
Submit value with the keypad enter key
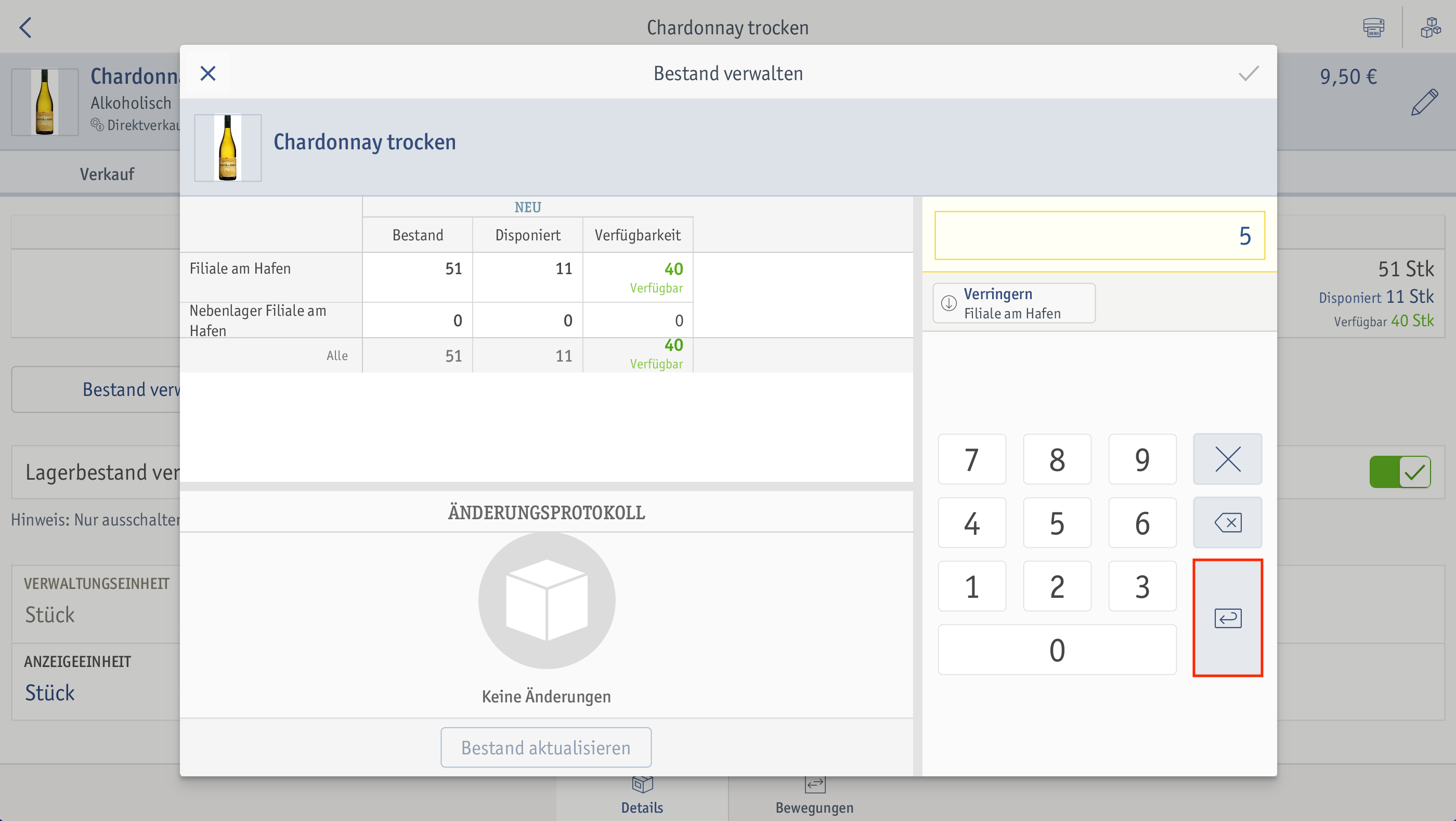tap(1227, 618)
